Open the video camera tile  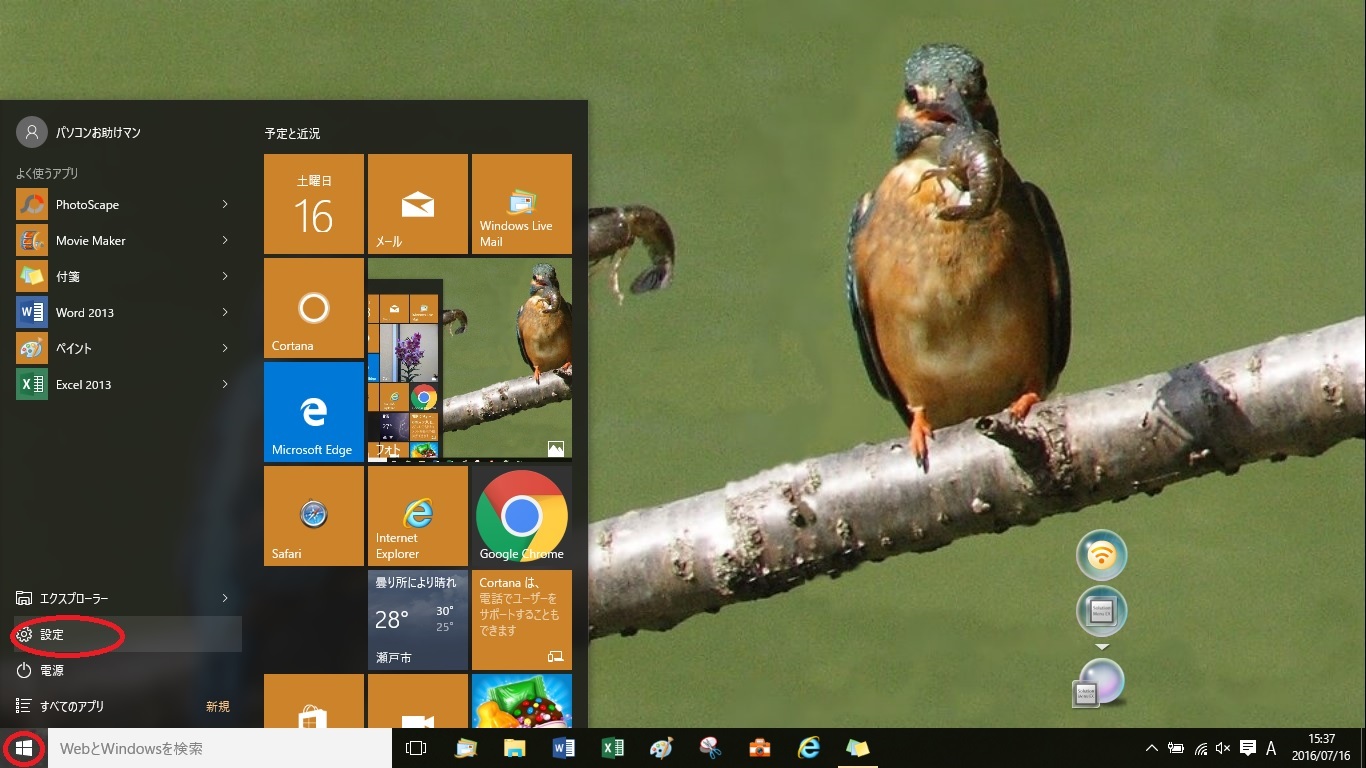[x=418, y=701]
